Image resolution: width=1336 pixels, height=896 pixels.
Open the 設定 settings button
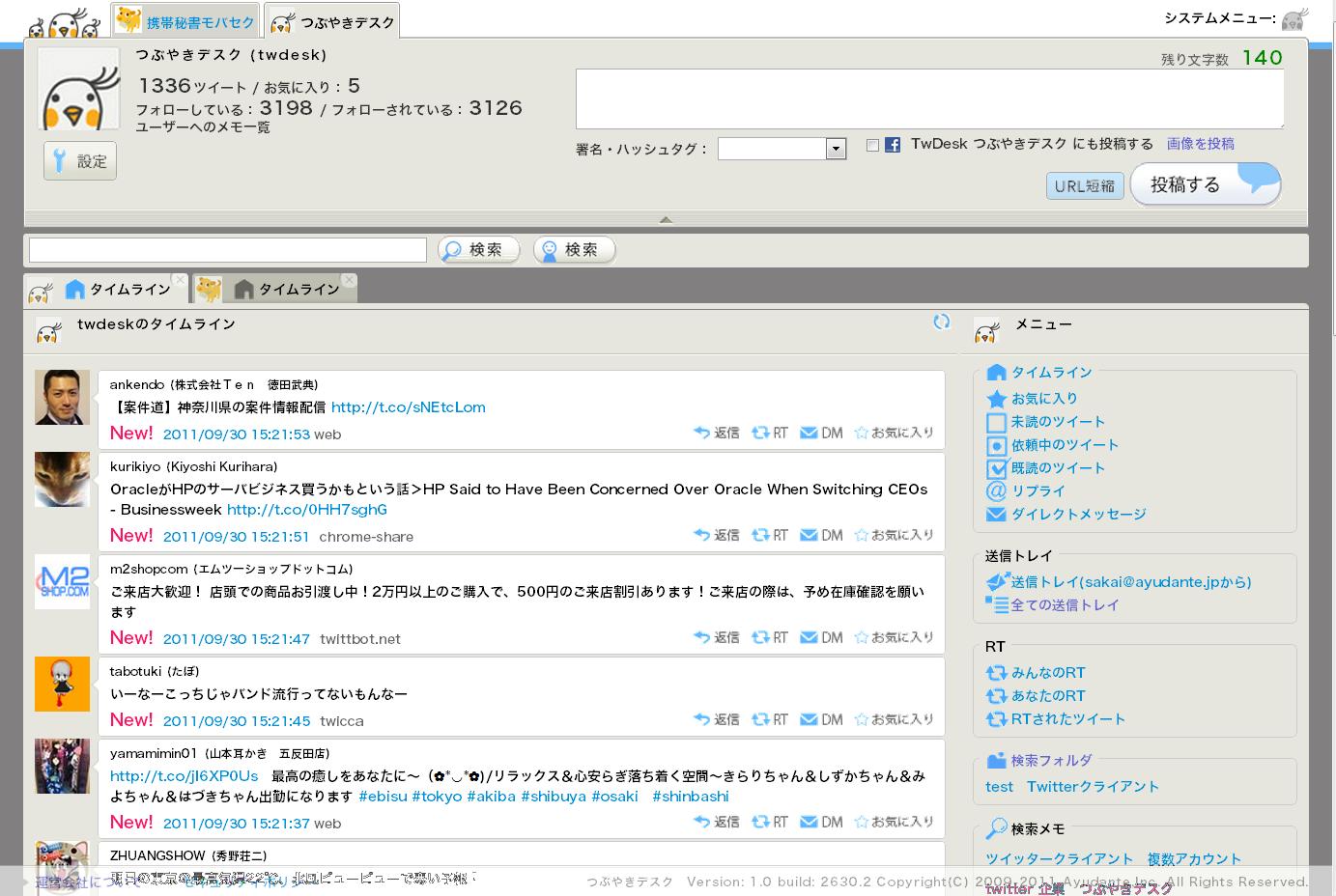80,161
